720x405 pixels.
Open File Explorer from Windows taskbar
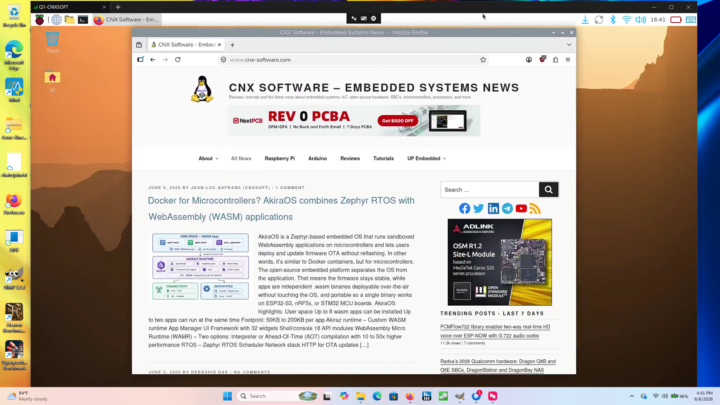[360, 396]
